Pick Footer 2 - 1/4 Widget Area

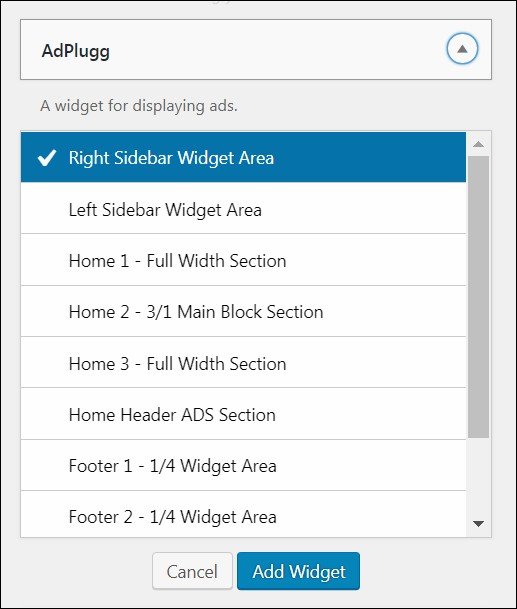244,514
